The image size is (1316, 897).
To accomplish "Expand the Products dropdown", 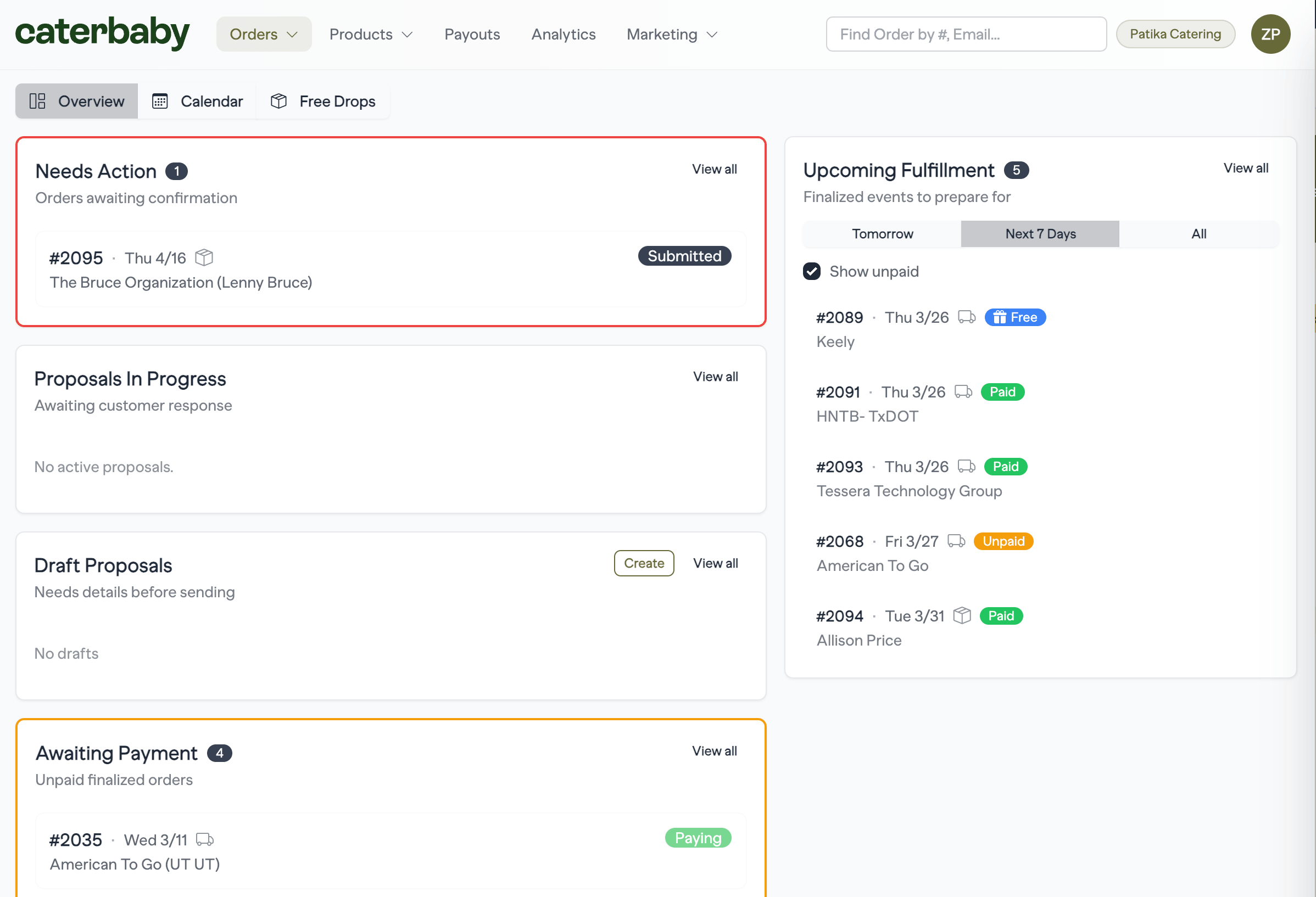I will [x=371, y=34].
